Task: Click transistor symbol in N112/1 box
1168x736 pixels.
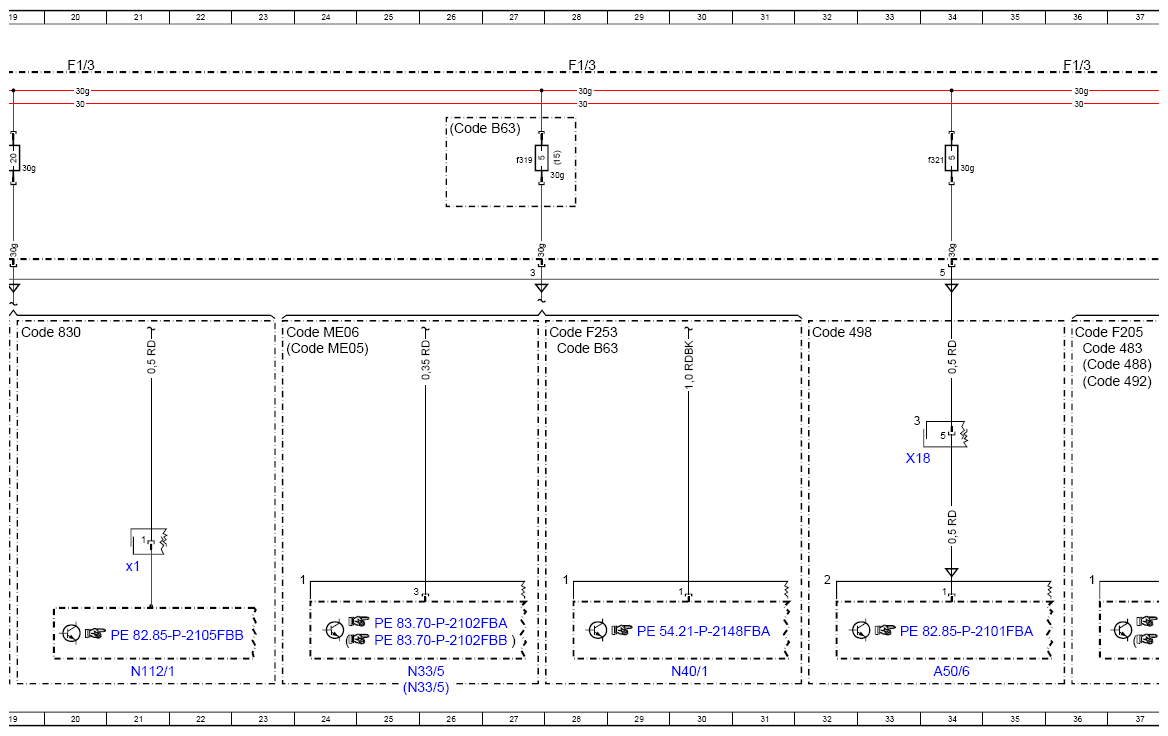Action: point(72,634)
